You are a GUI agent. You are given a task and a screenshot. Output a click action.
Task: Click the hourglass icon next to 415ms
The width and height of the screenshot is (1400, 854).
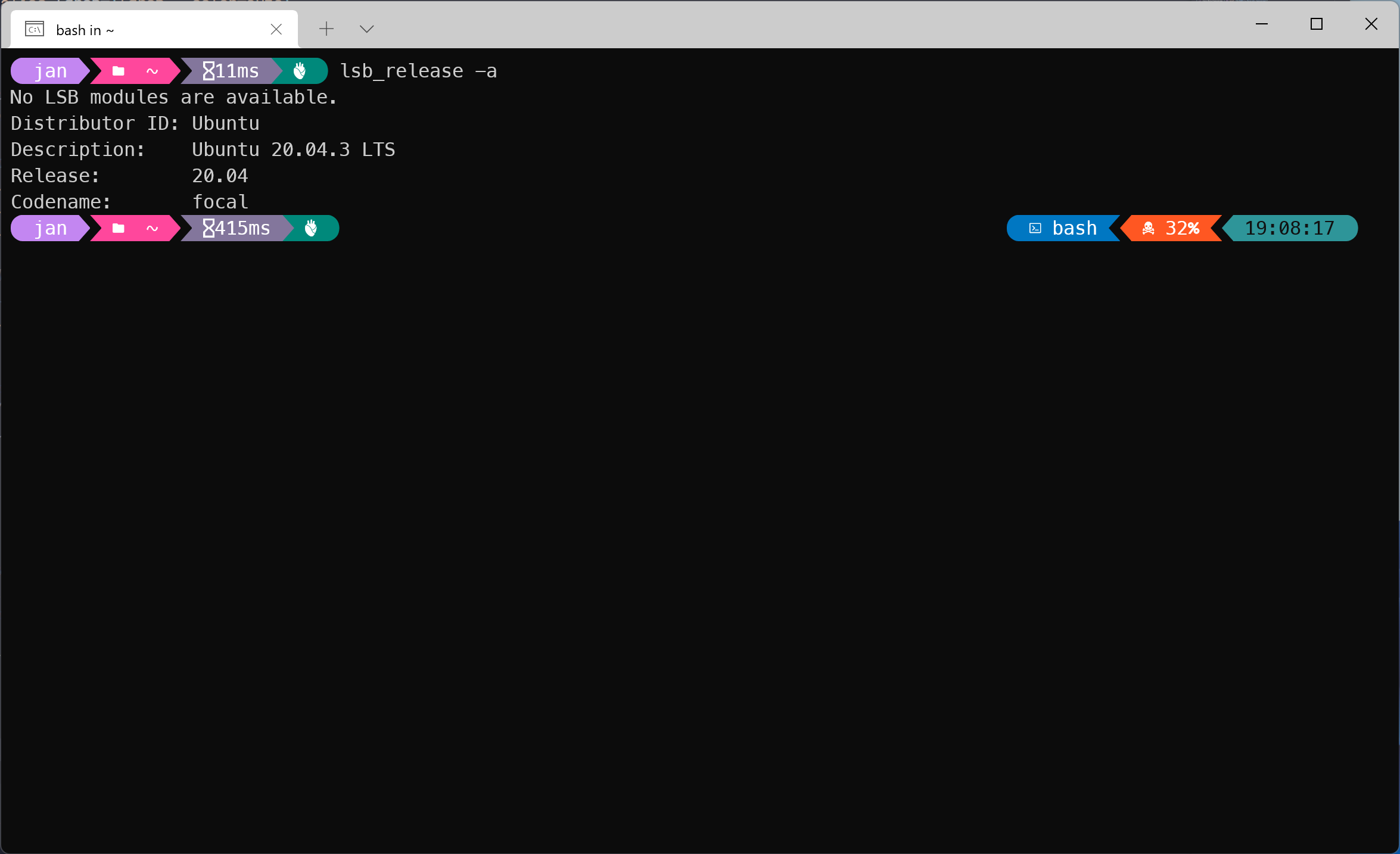(x=207, y=228)
